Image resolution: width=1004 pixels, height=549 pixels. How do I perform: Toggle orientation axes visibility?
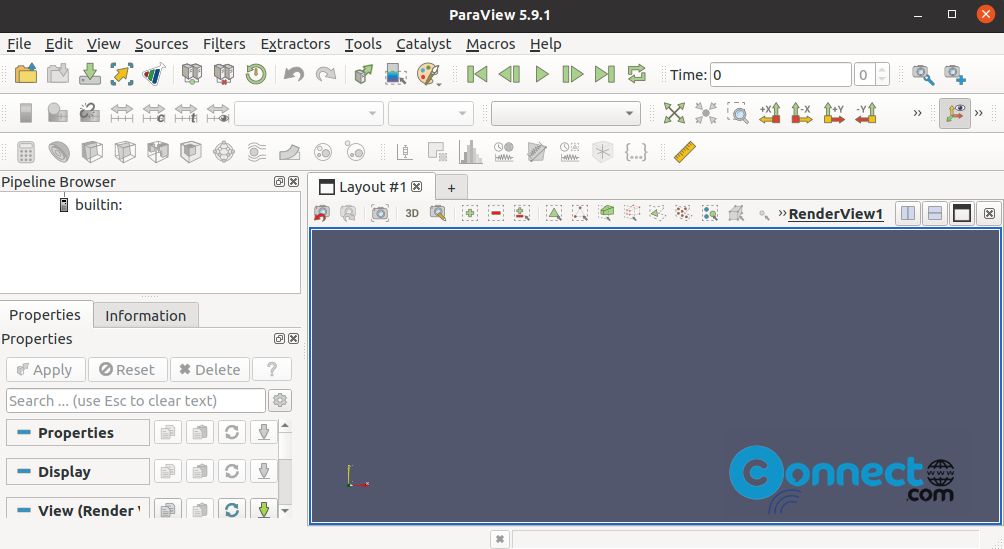(x=955, y=113)
